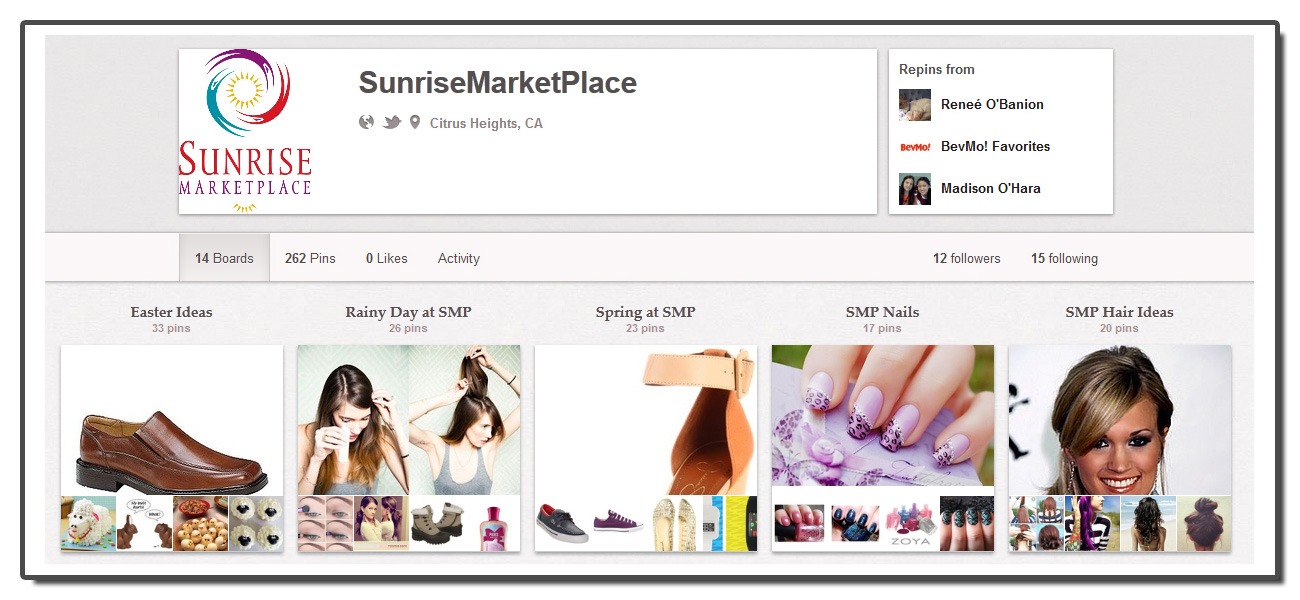Viewport: 1300px width, 600px height.
Task: Open Madison O'Hara's avatar
Action: coord(915,189)
